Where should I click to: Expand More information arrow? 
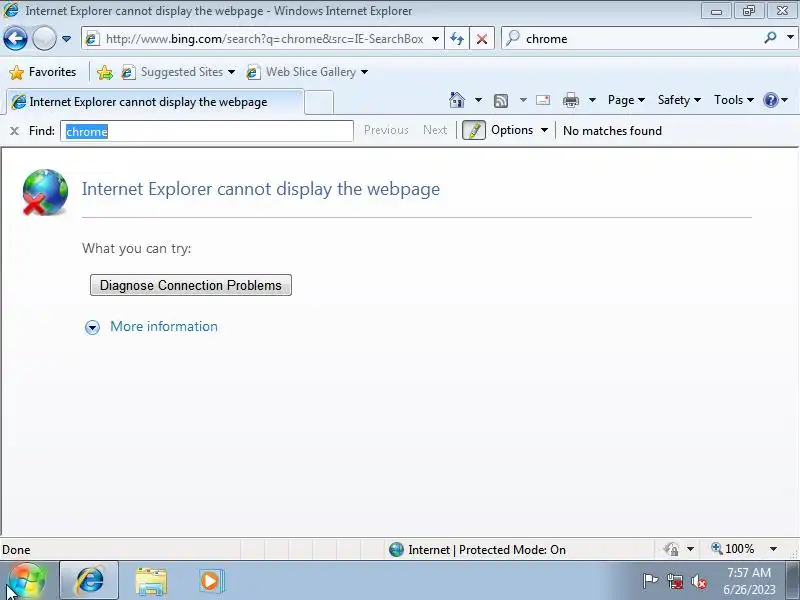coord(92,327)
